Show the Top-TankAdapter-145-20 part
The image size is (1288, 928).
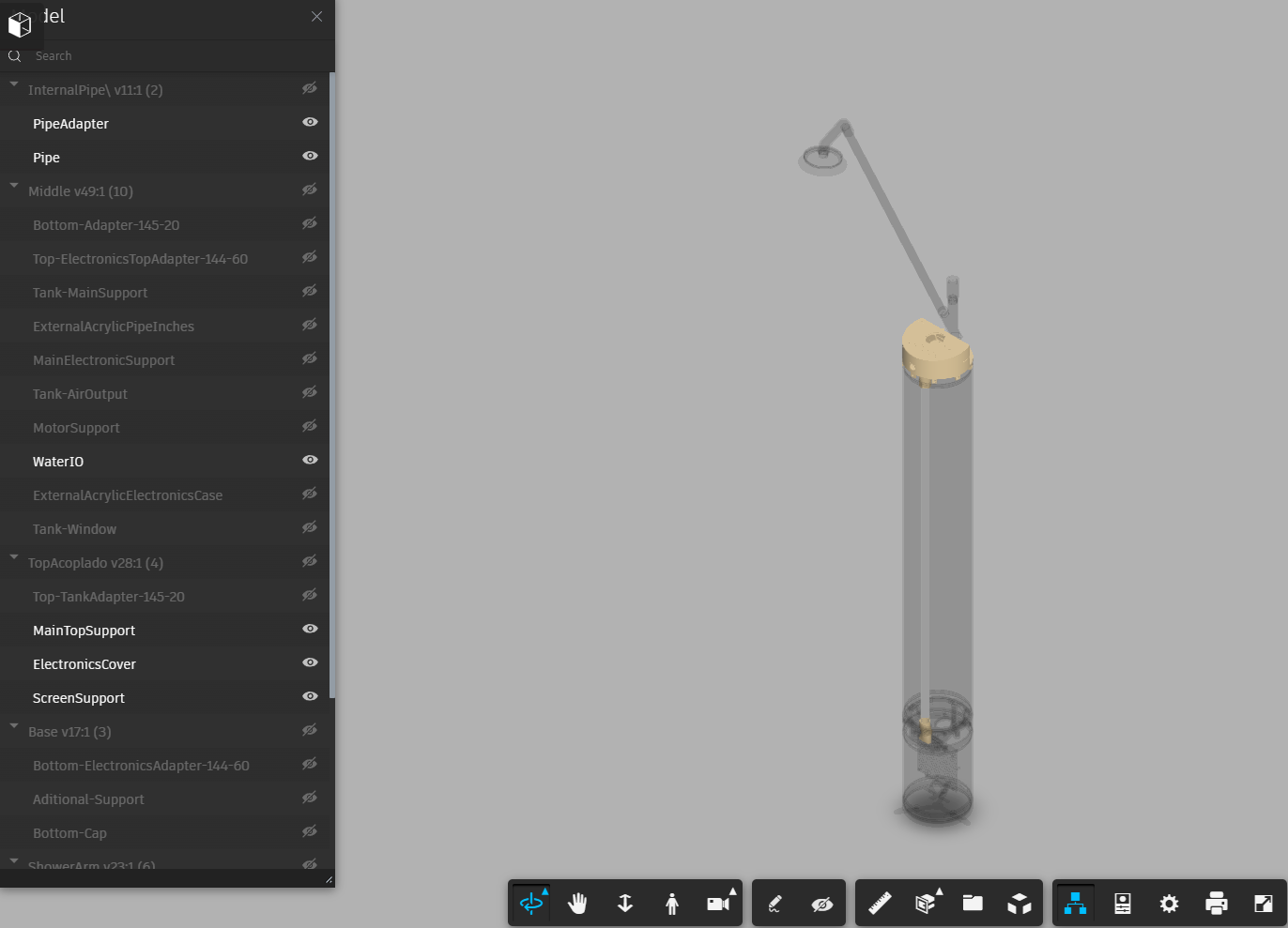click(310, 595)
